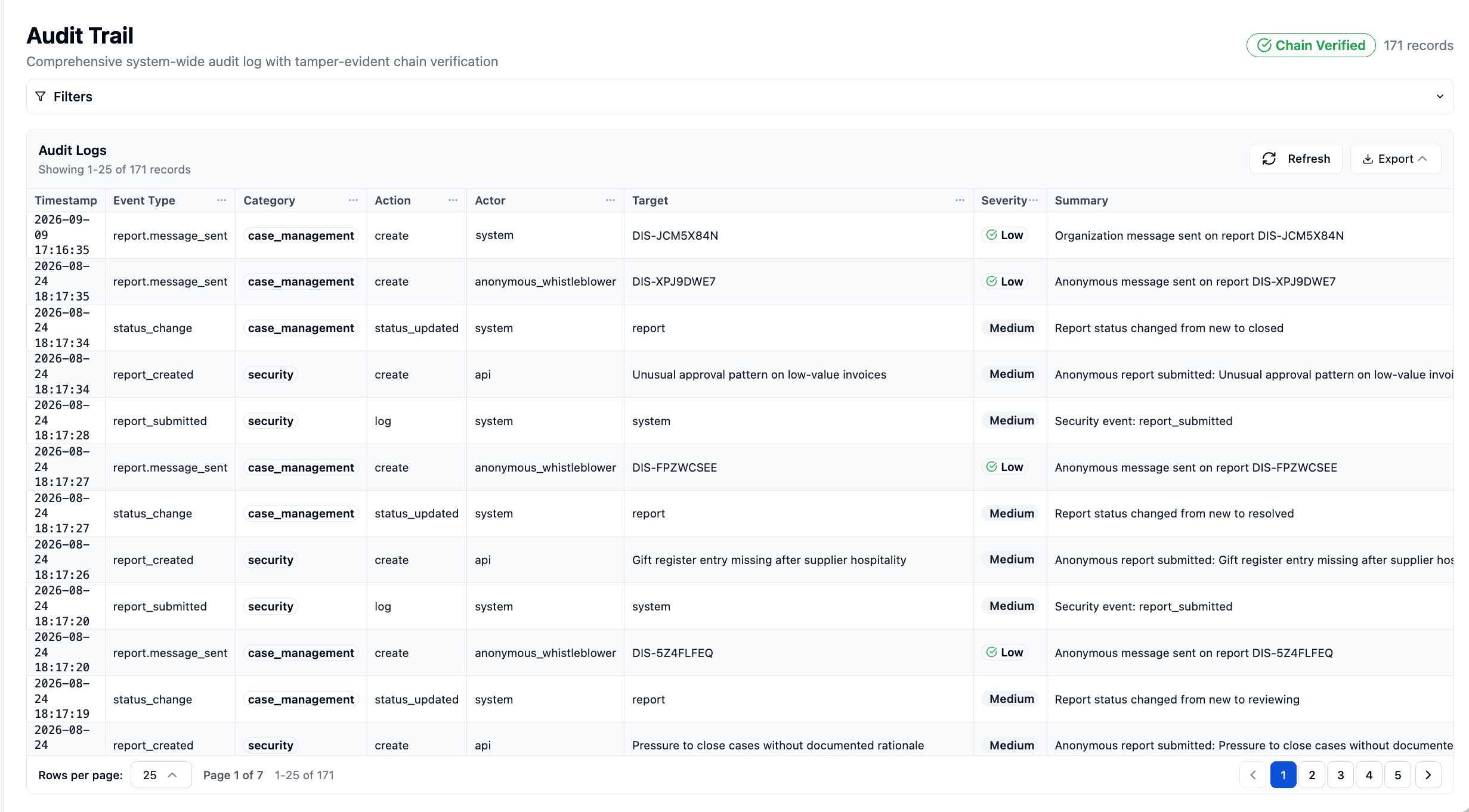Click 'Page 1 of 7' indicator
The height and width of the screenshot is (812, 1469).
(x=233, y=775)
